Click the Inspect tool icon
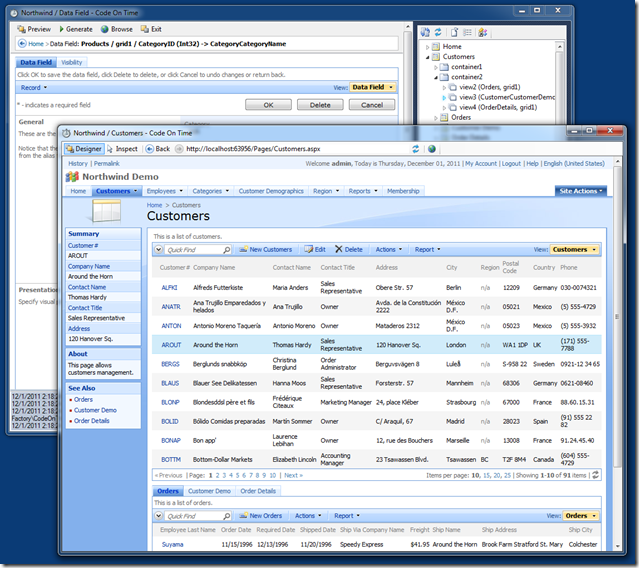 pyautogui.click(x=122, y=148)
